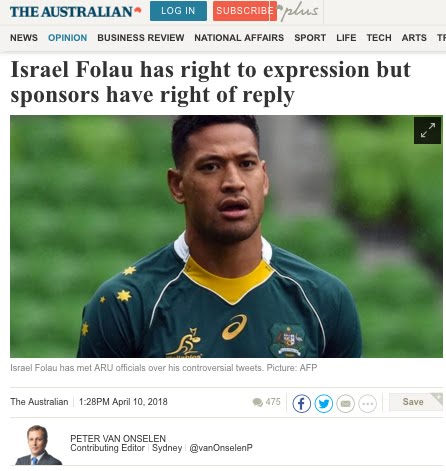Share the article on Twitter
446x471 pixels.
click(x=323, y=403)
